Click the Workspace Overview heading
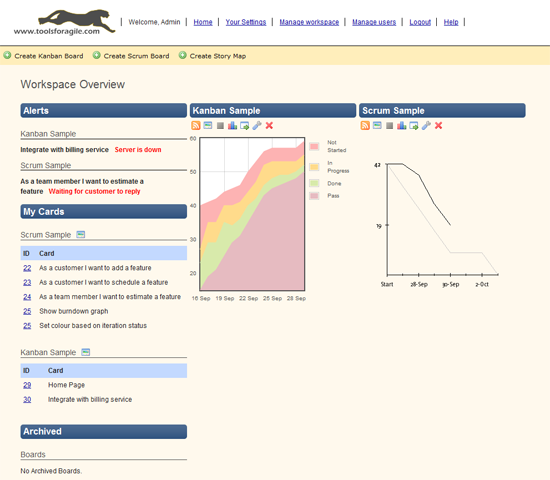 coord(73,85)
